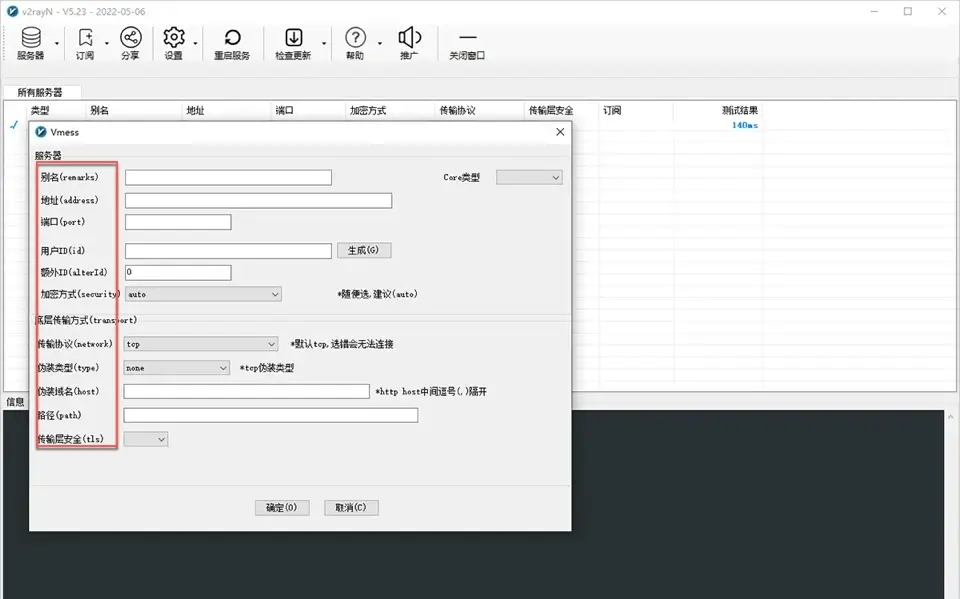Open the Core类型 dropdown
Viewport: 960px width, 599px height.
(529, 178)
